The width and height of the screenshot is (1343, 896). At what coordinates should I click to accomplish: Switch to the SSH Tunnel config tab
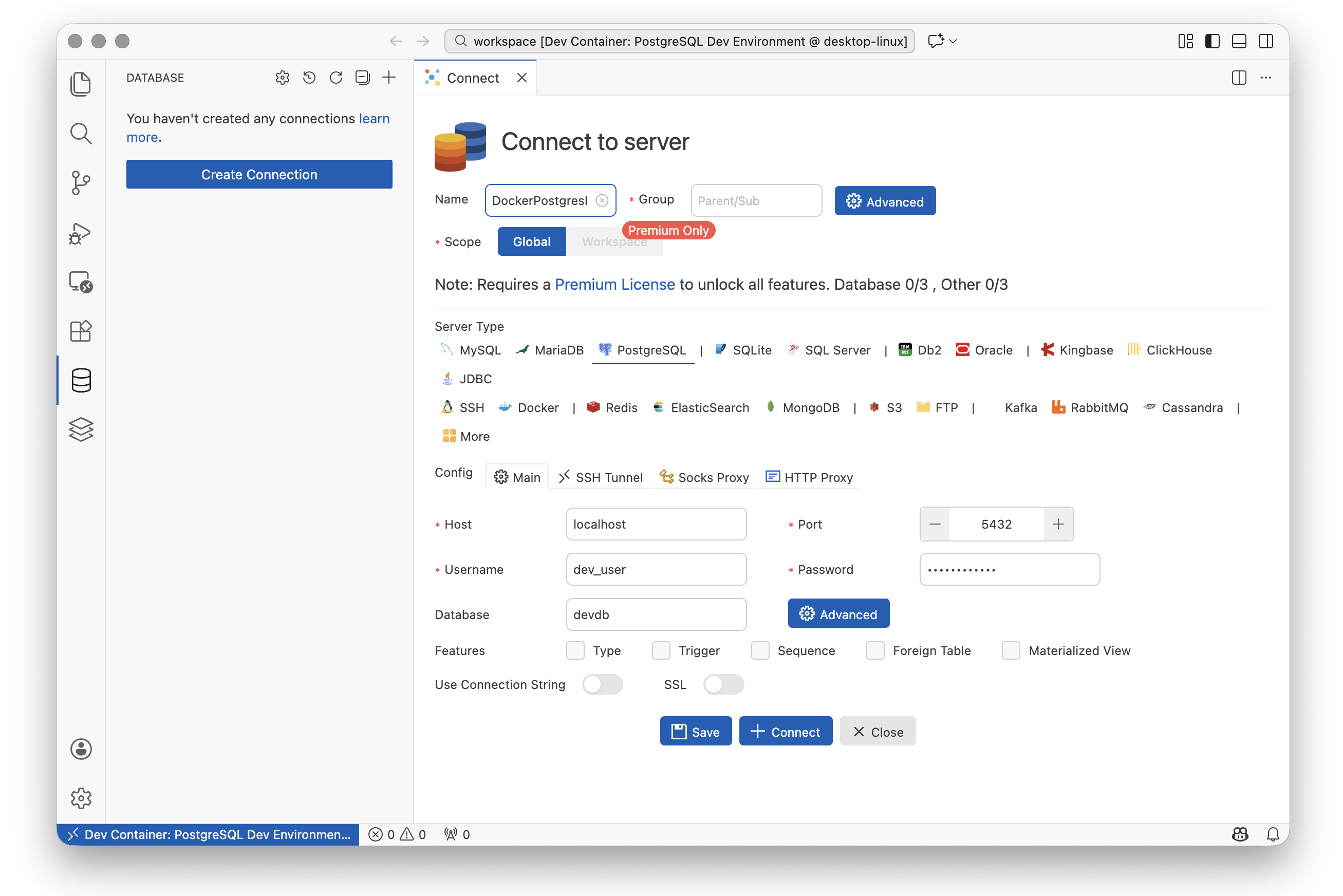[x=600, y=477]
